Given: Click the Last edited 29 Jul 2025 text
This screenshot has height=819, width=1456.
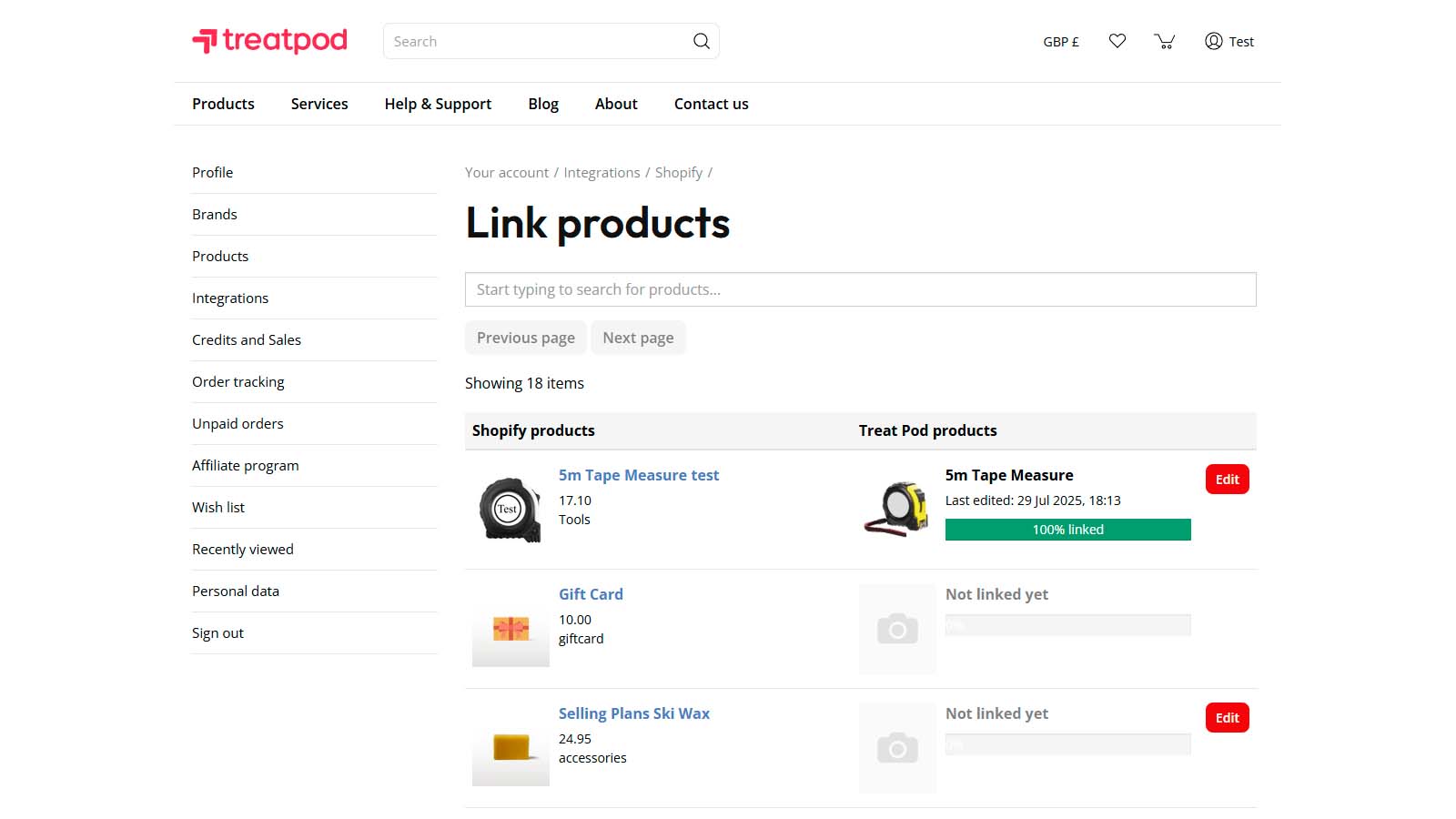Looking at the screenshot, I should pyautogui.click(x=1033, y=500).
